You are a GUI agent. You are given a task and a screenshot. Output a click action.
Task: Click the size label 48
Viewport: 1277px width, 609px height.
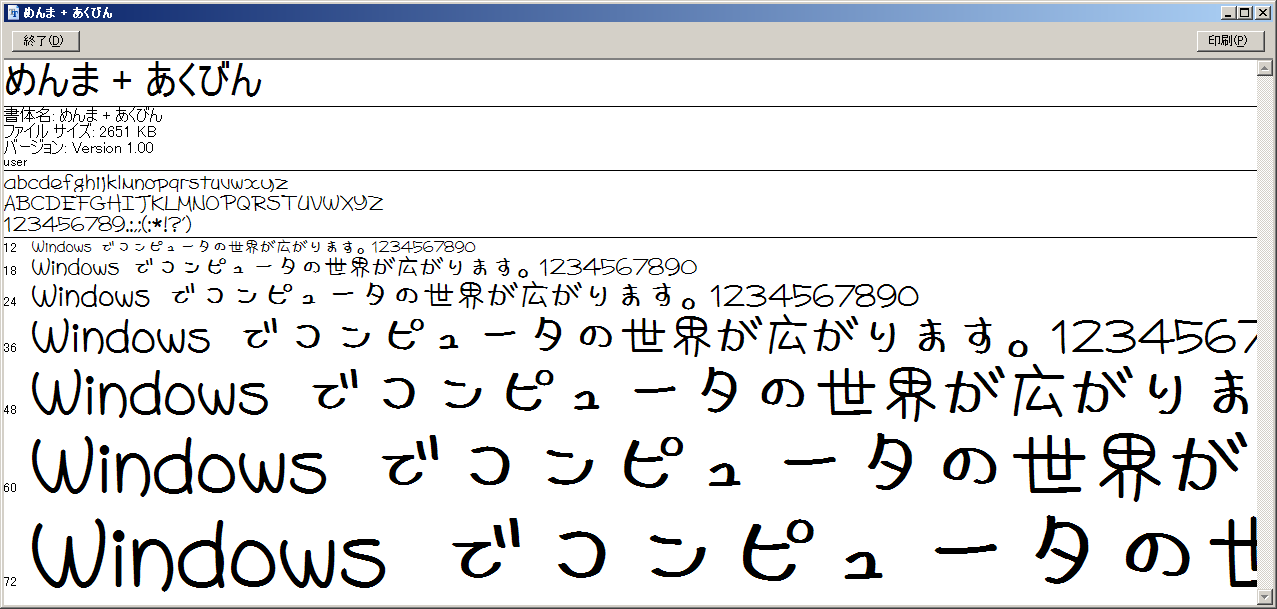(10, 410)
